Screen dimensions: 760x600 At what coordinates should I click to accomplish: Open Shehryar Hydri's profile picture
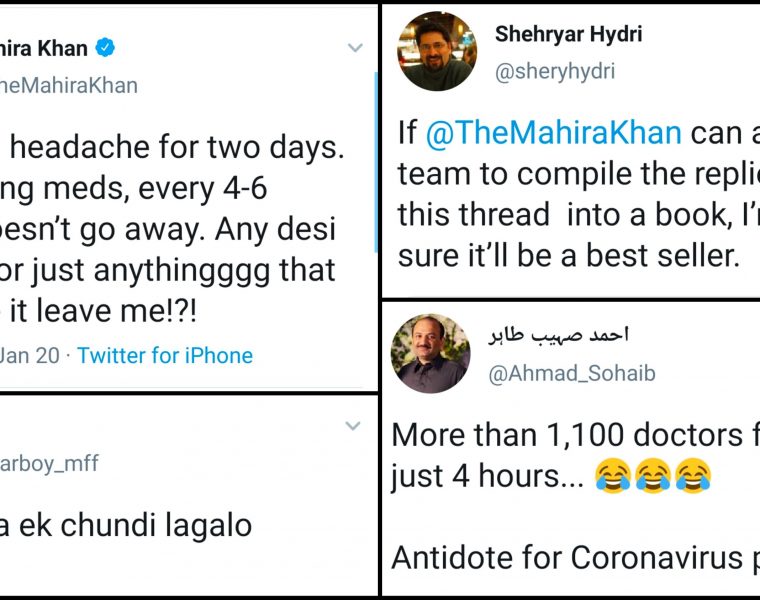click(x=437, y=52)
